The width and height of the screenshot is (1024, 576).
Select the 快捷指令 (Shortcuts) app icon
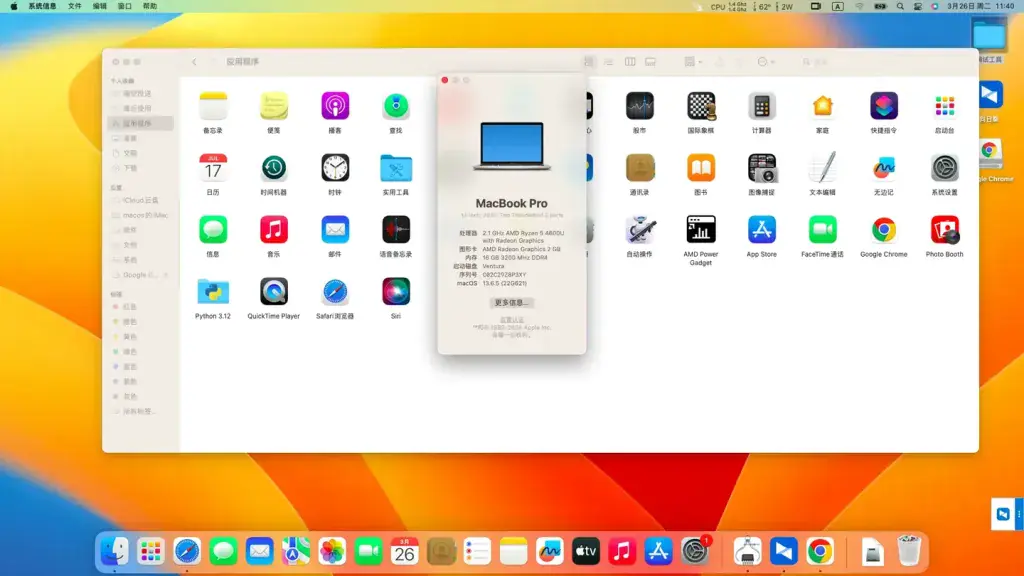coord(884,106)
